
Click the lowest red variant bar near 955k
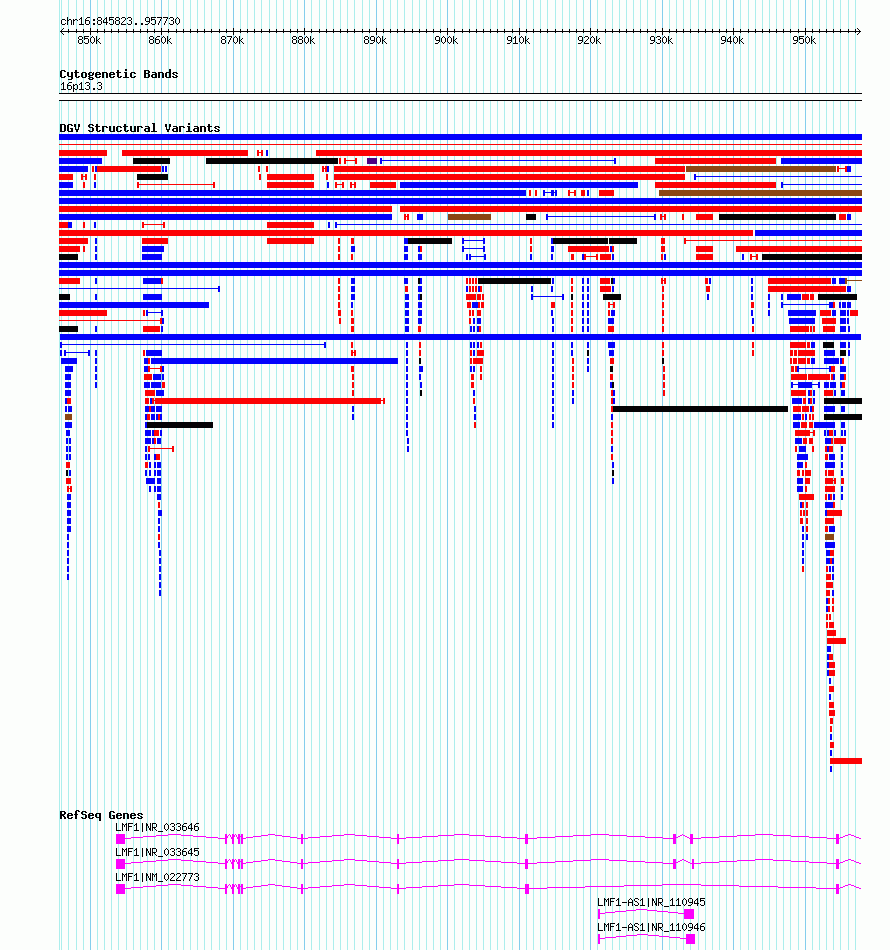(846, 761)
